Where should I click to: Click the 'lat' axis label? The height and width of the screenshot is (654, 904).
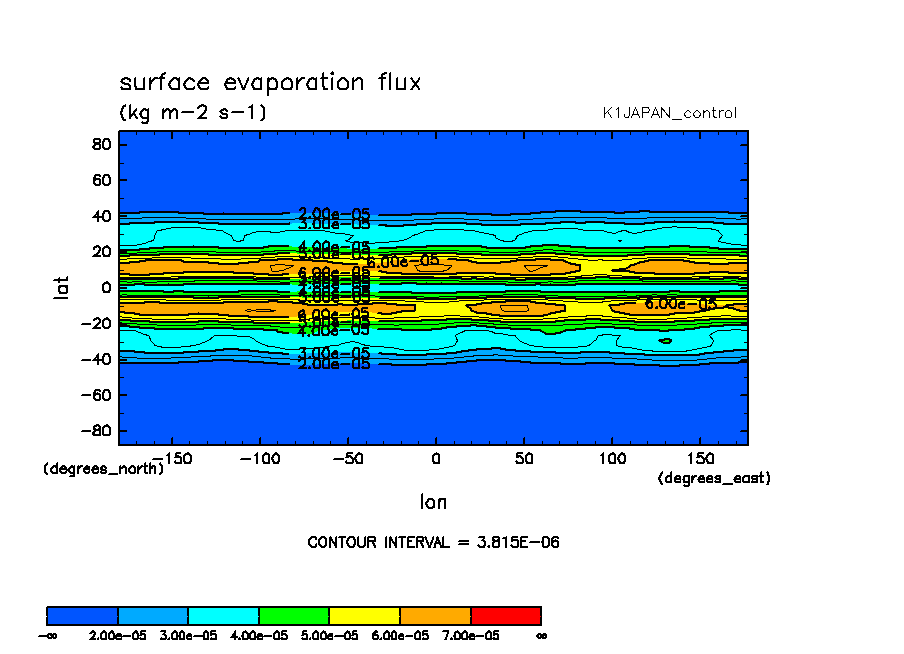point(61,287)
